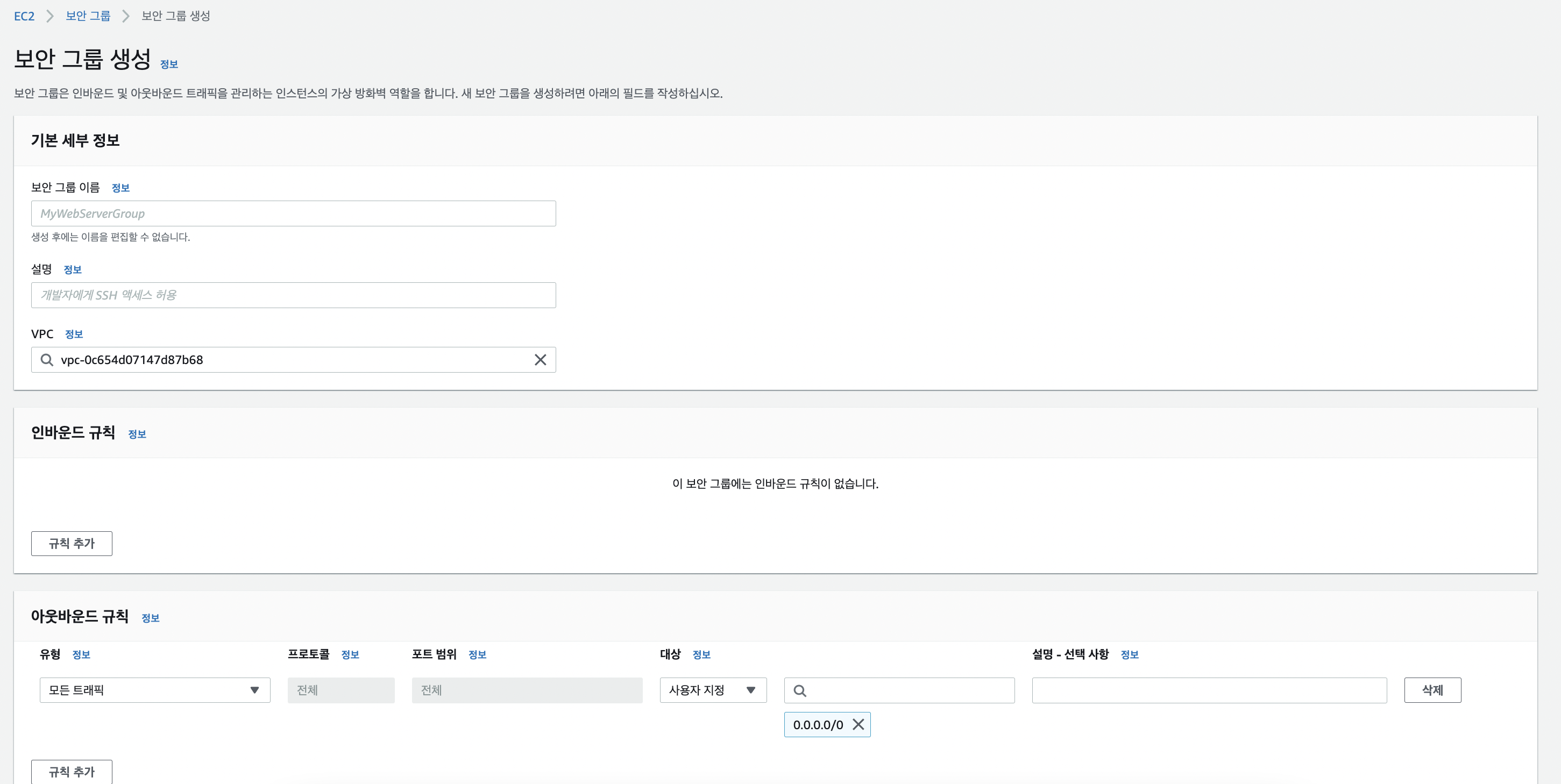Add an inbound rule with 규칙 추가

click(x=72, y=544)
